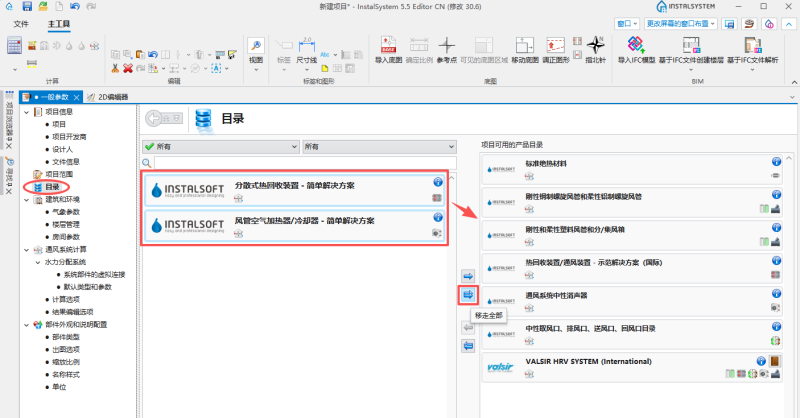Switch to the 2D编辑器 tab
The width and height of the screenshot is (800, 418).
pyautogui.click(x=108, y=97)
